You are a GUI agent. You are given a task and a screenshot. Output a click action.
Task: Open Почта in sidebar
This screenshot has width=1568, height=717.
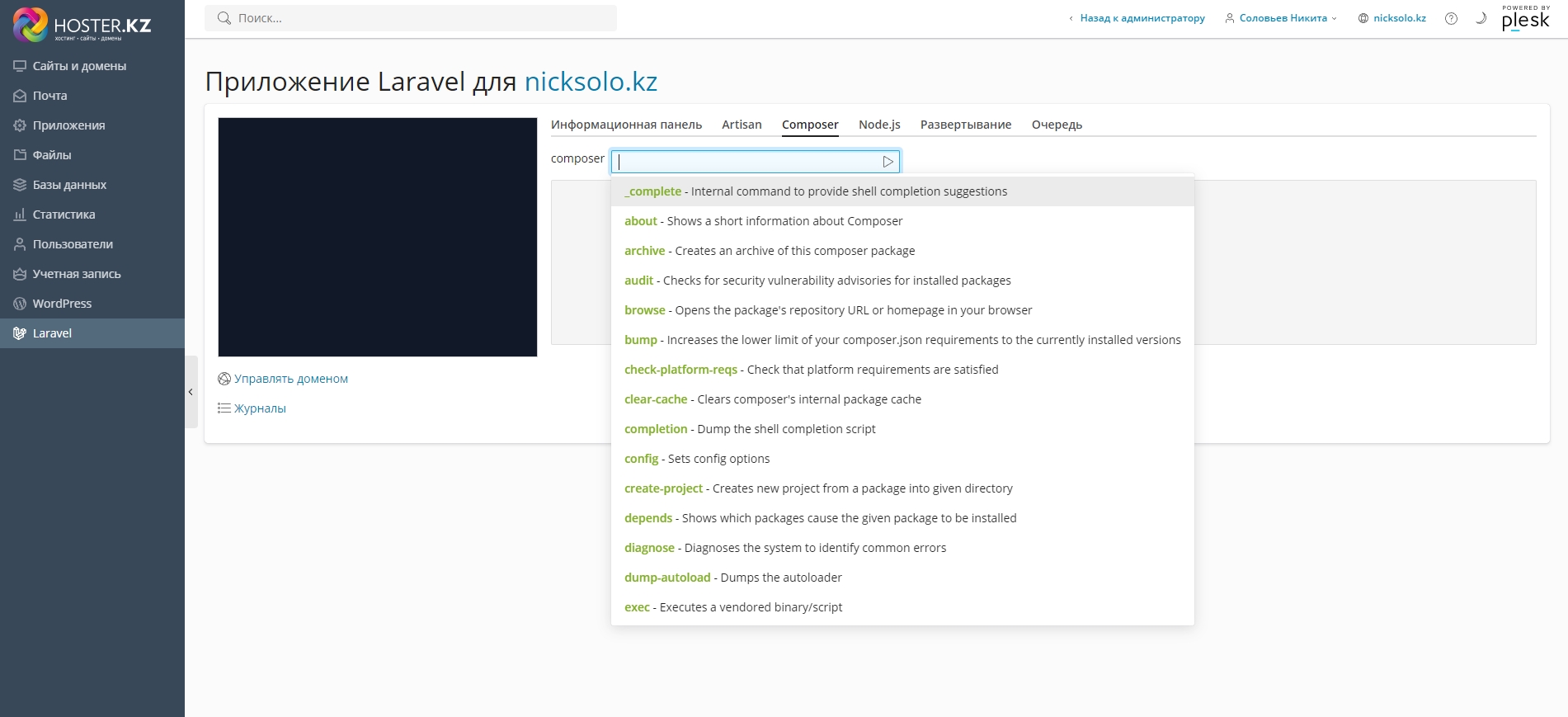pyautogui.click(x=92, y=96)
